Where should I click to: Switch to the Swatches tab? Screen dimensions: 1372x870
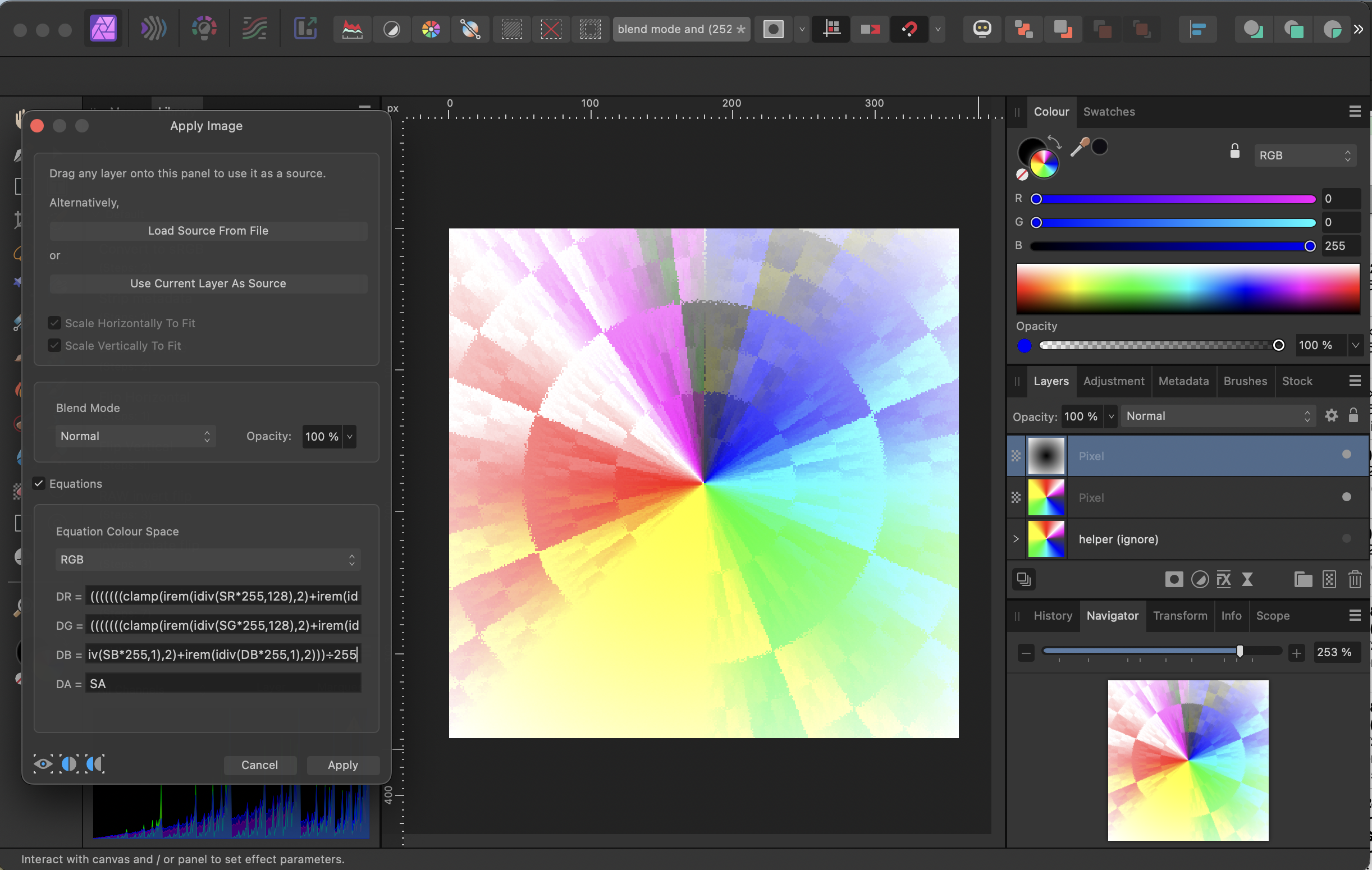(x=1108, y=112)
